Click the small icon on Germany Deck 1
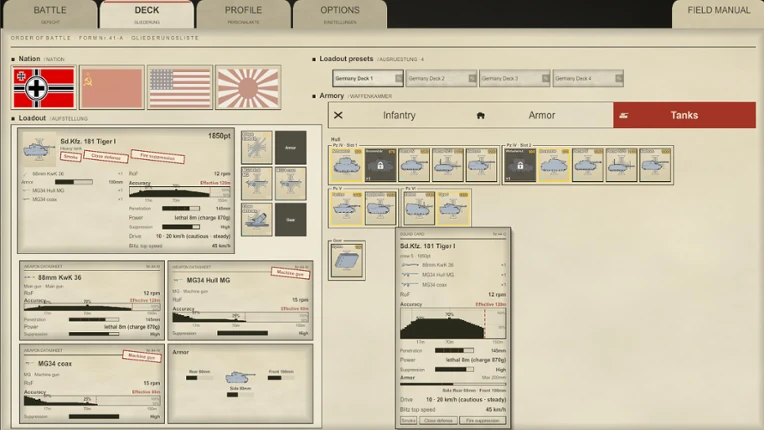This screenshot has height=430, width=764. pos(399,78)
